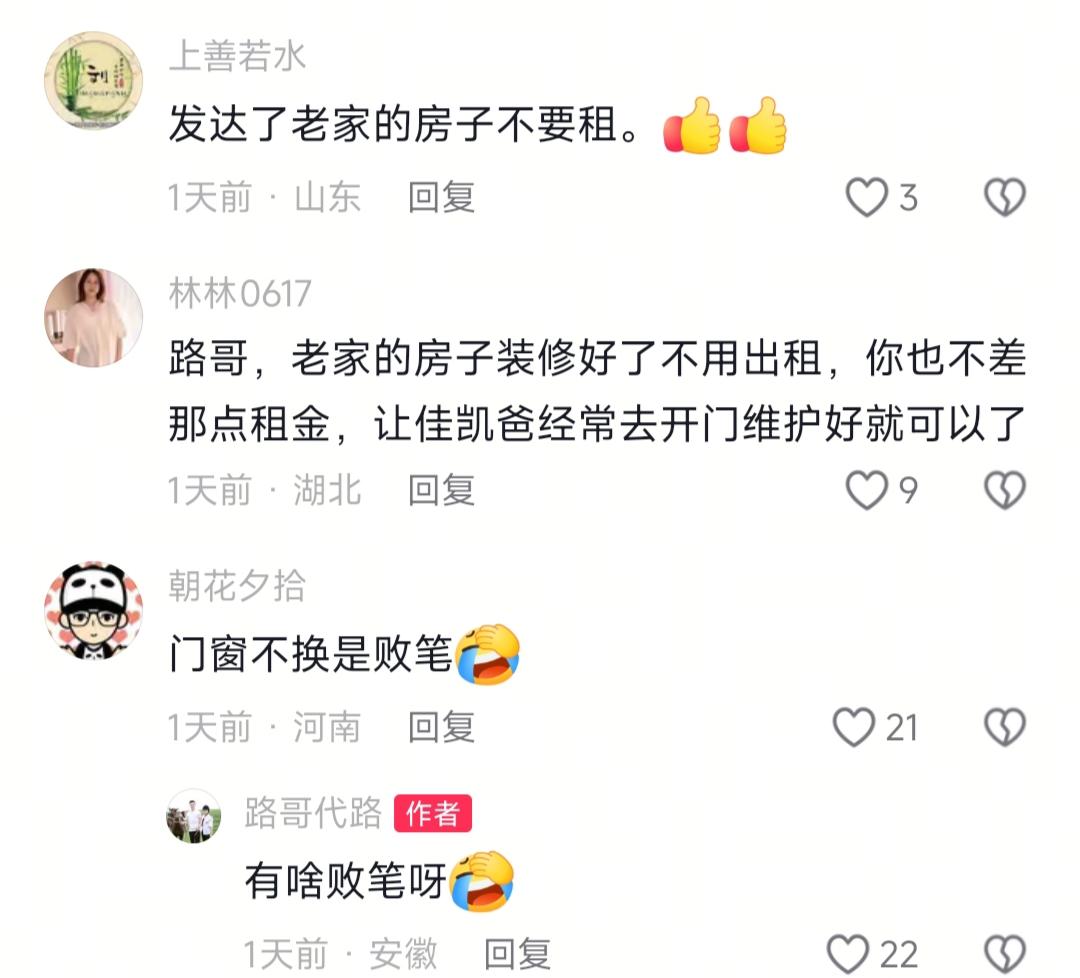The image size is (1080, 978).
Task: Tap broken heart on 林林0617's comment
Action: pos(1005,490)
